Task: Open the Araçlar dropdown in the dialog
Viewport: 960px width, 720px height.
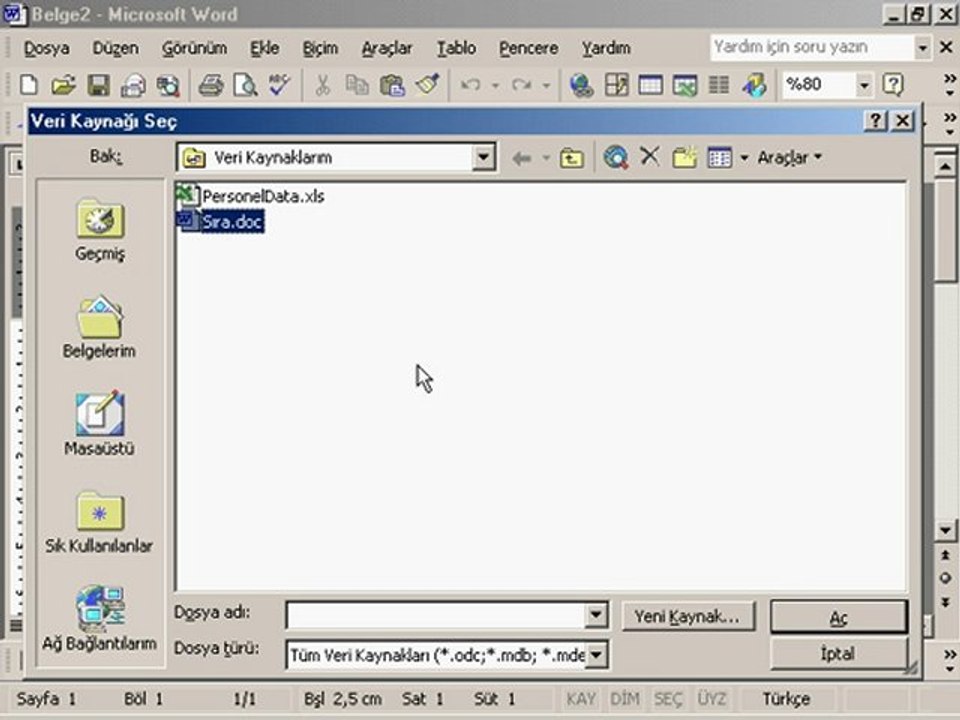Action: tap(789, 158)
